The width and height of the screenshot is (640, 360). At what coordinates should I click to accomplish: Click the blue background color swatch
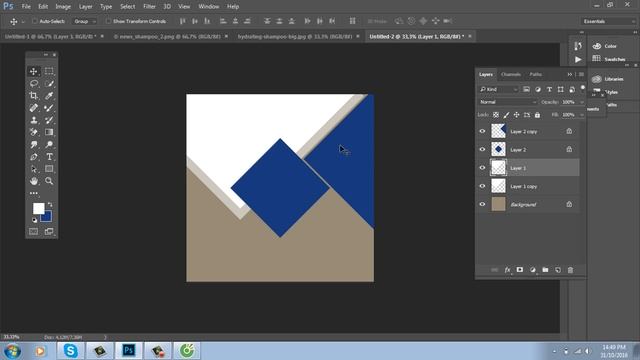click(47, 218)
